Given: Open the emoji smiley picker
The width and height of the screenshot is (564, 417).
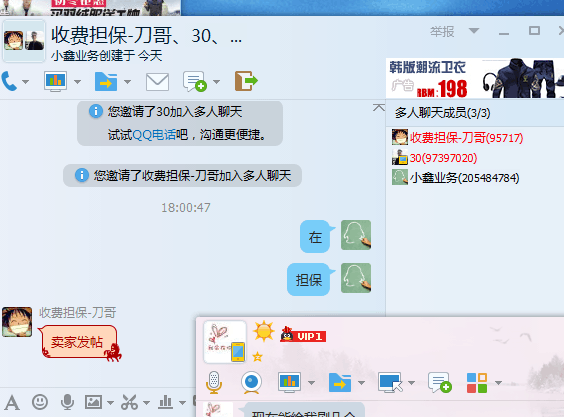Looking at the screenshot, I should click(x=40, y=402).
